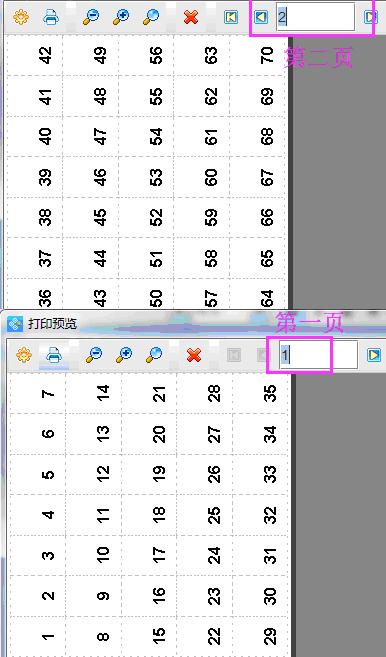Viewport: 386px width, 657px height.
Task: Click the printer icon in upper preview window
Action: point(51,17)
